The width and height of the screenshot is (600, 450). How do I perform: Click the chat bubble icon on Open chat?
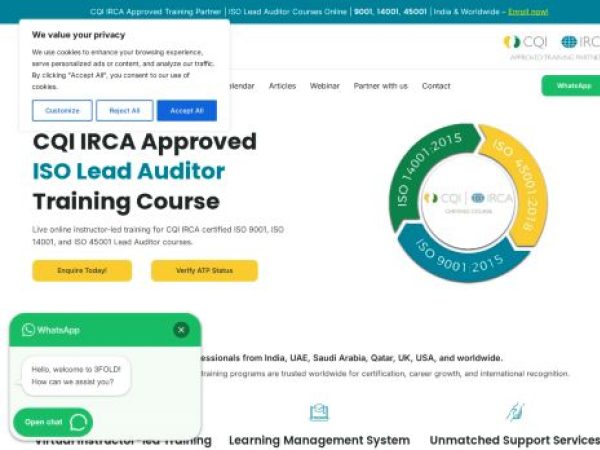78,422
